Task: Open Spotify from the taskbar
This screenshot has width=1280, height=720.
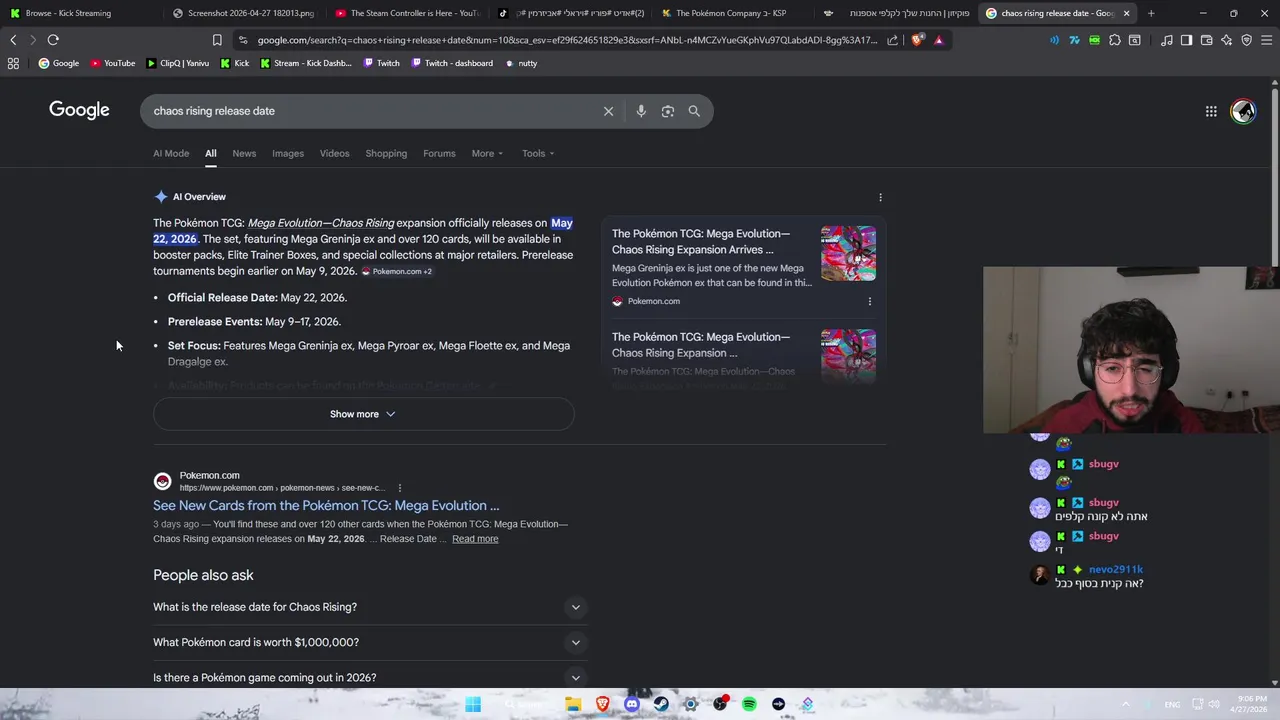Action: pos(749,704)
